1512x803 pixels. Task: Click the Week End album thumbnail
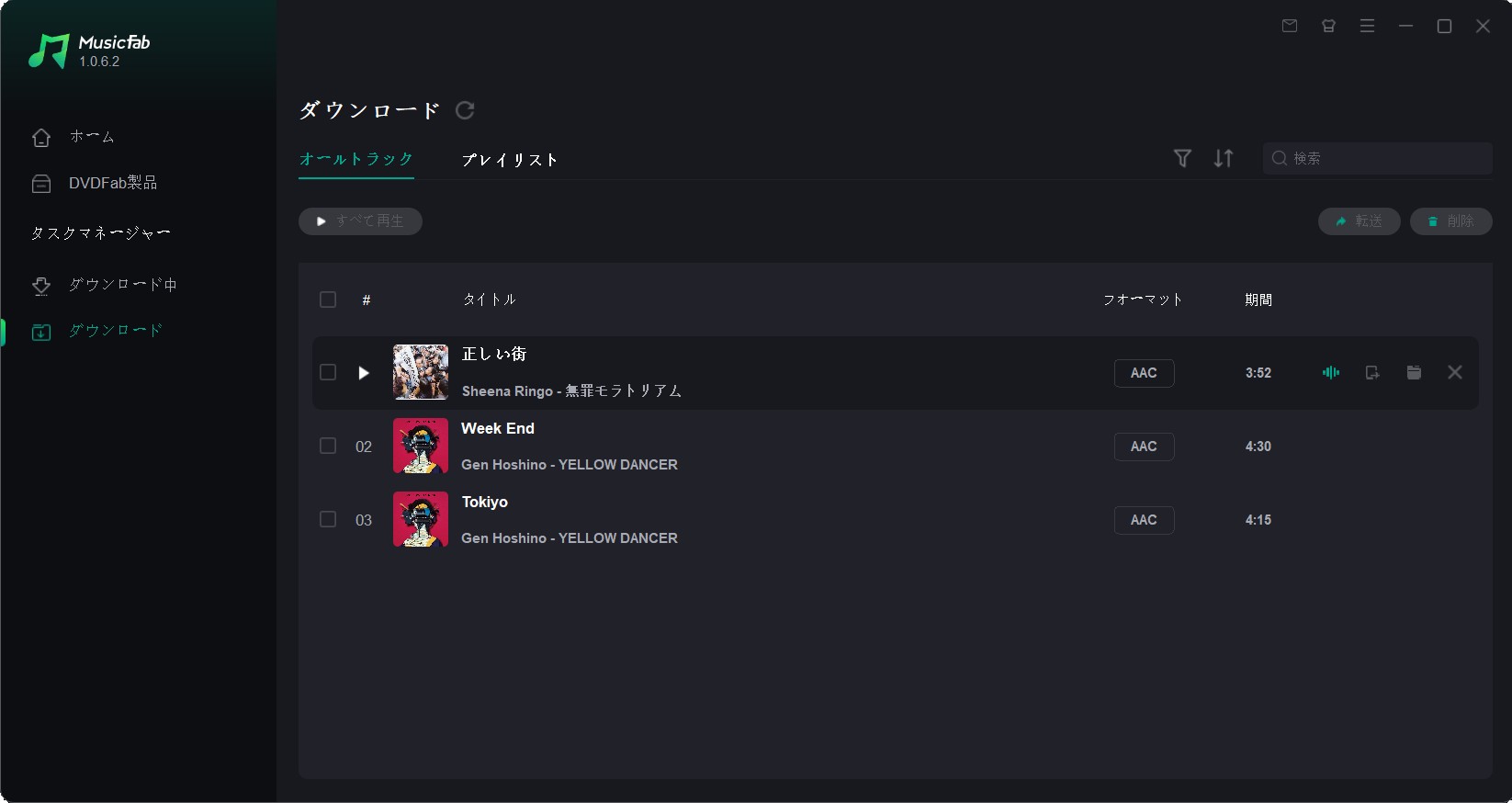(x=421, y=446)
